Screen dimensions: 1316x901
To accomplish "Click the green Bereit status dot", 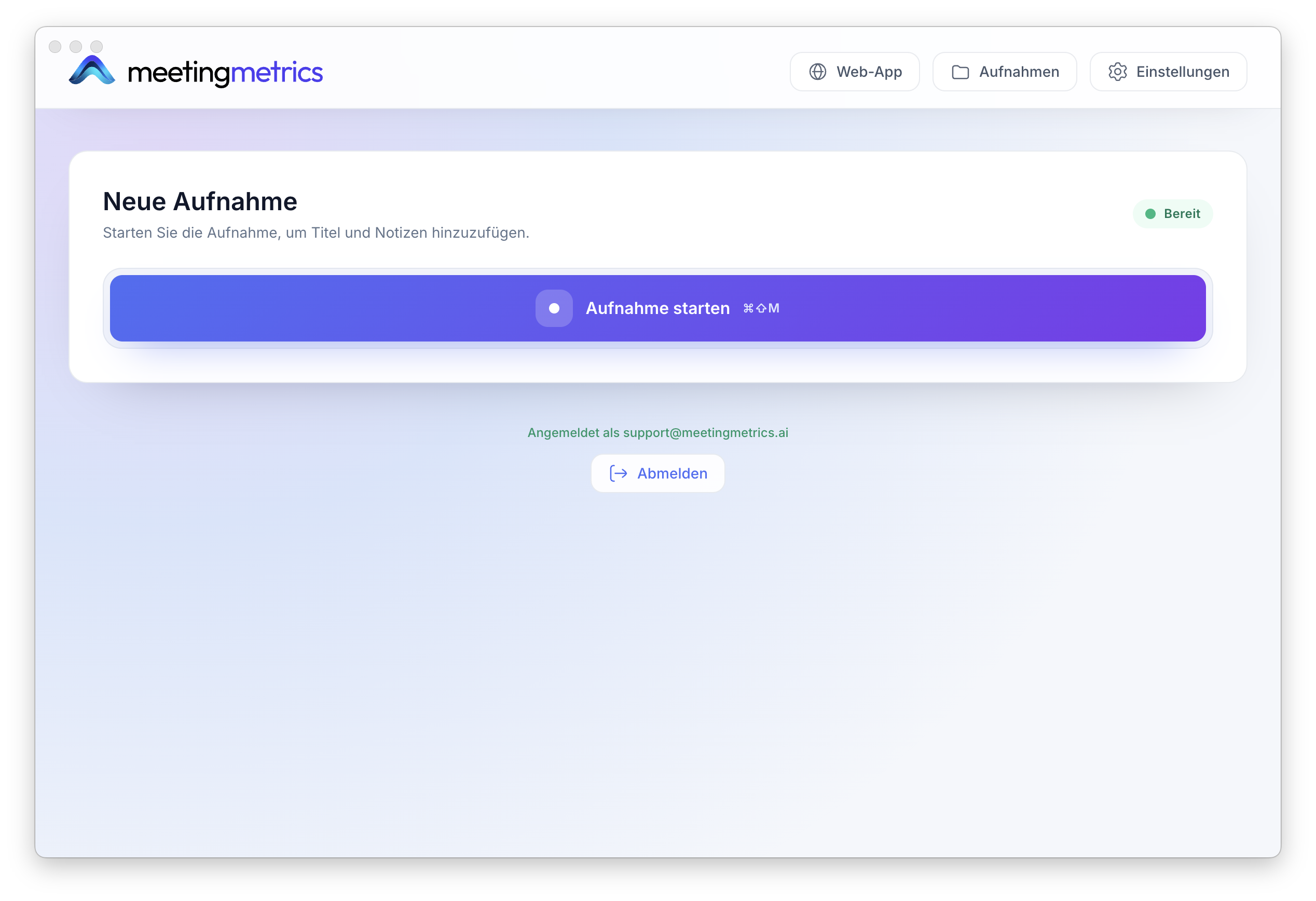I will (x=1150, y=214).
